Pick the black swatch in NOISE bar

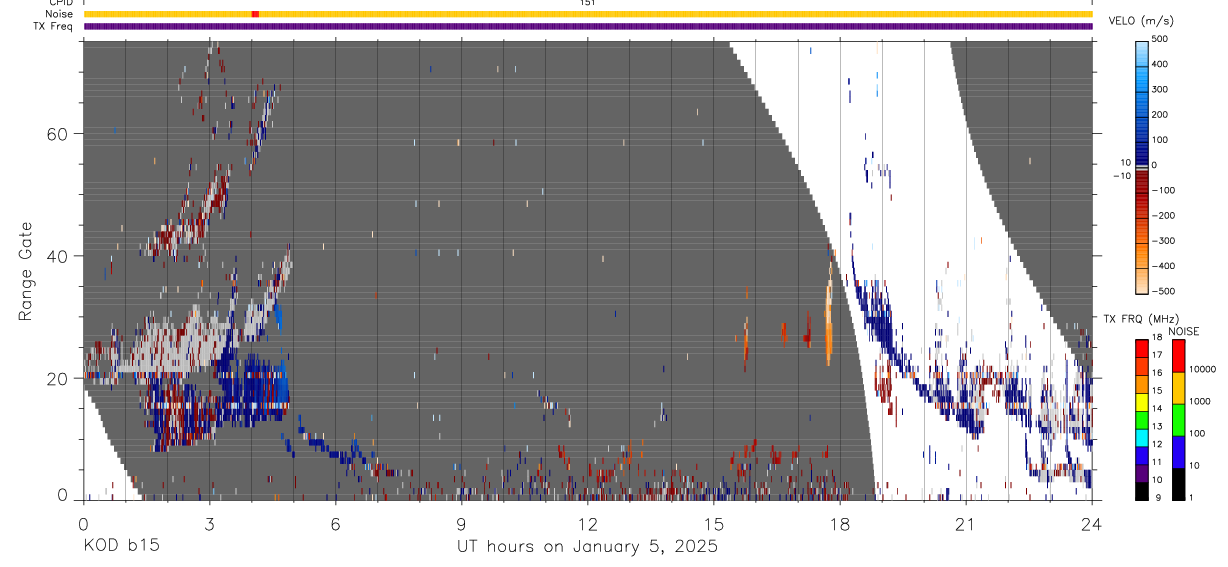pos(1178,483)
